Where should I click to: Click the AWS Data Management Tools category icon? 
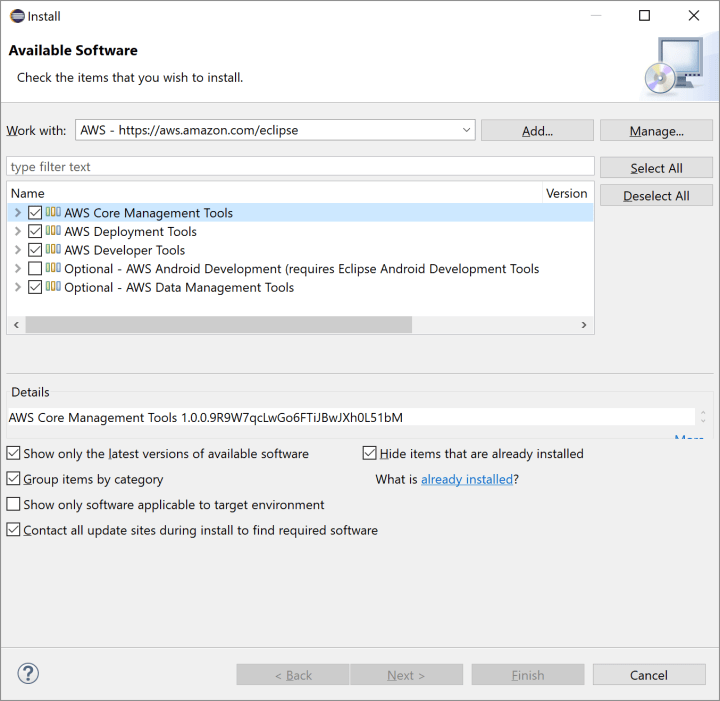tap(53, 287)
